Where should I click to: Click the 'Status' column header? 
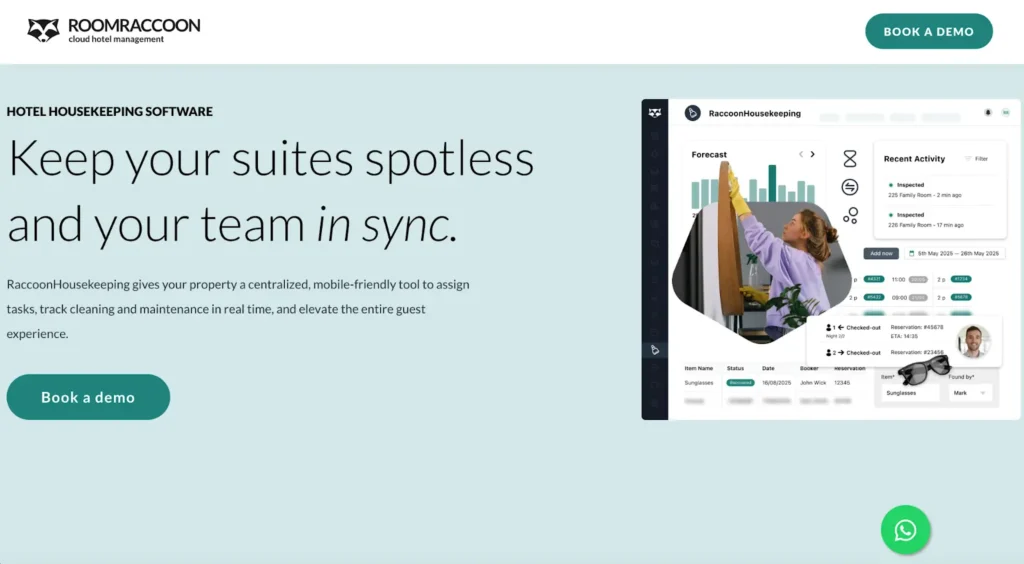coord(735,368)
